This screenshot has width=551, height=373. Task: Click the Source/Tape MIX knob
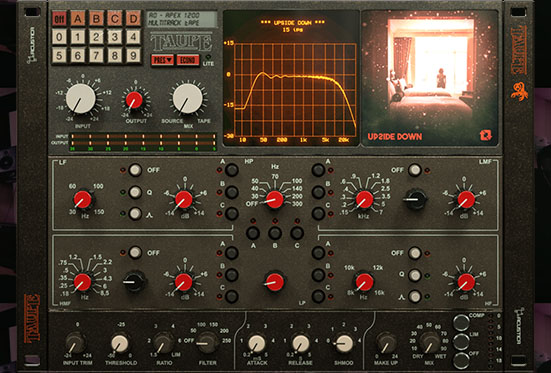[188, 98]
